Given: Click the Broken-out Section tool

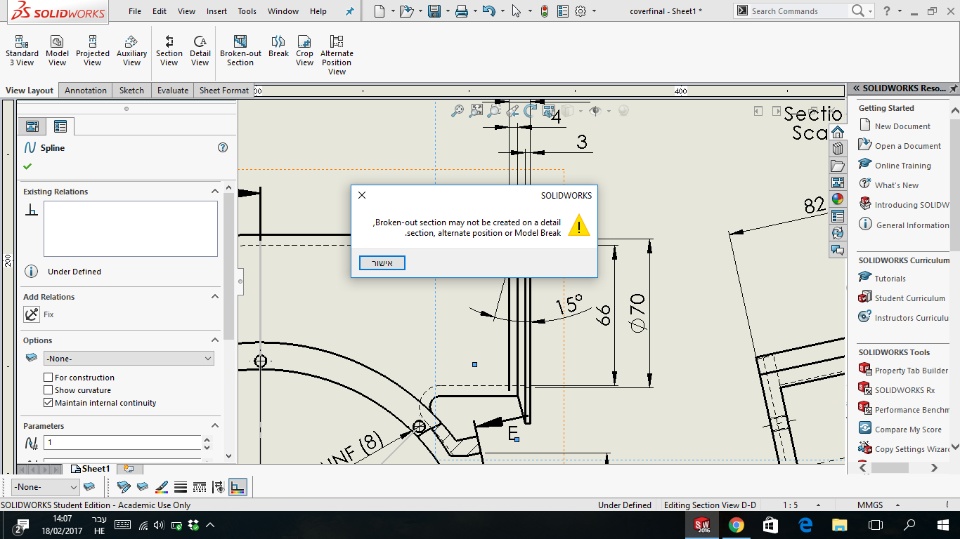Looking at the screenshot, I should click(241, 50).
